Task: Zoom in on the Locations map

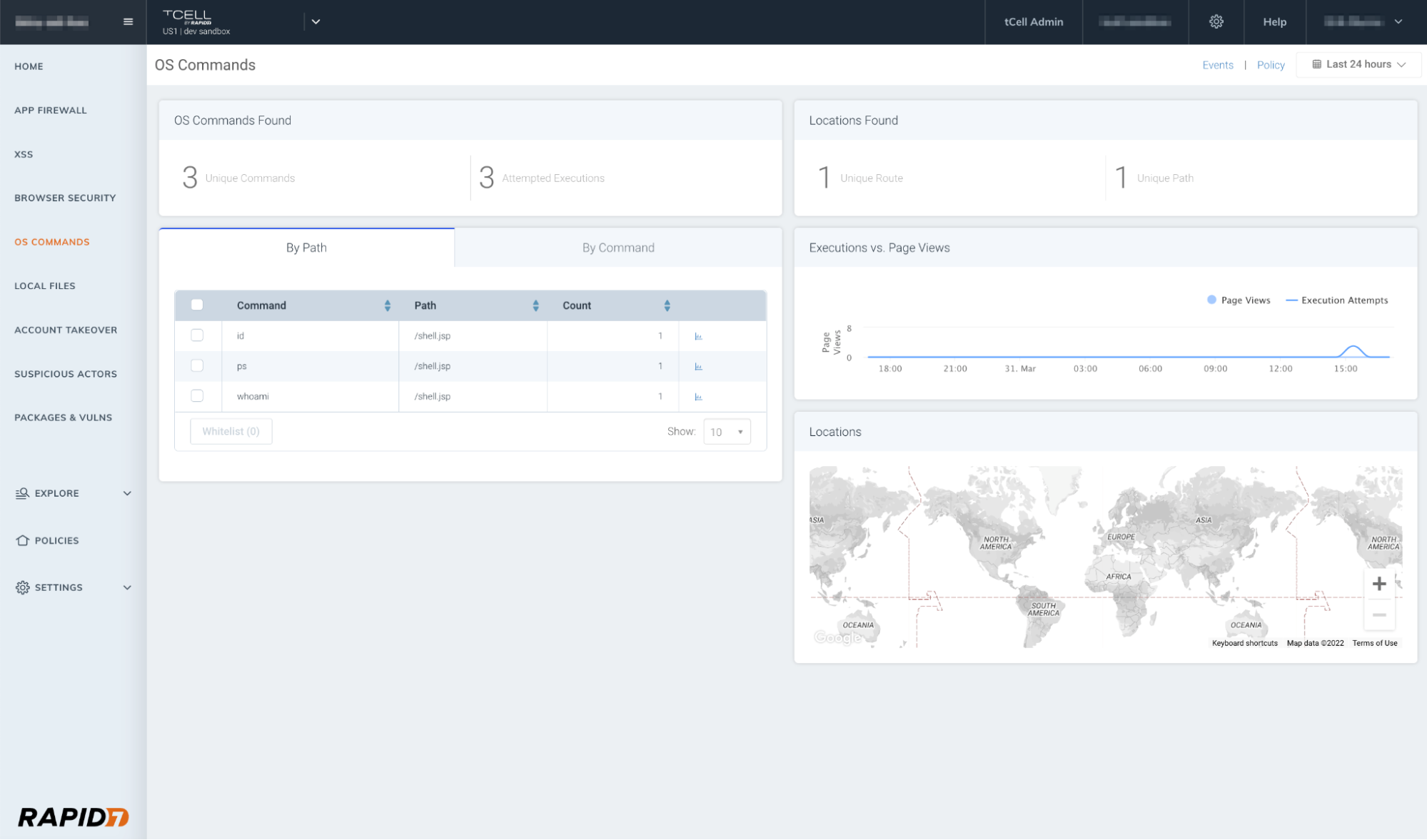Action: pos(1379,584)
